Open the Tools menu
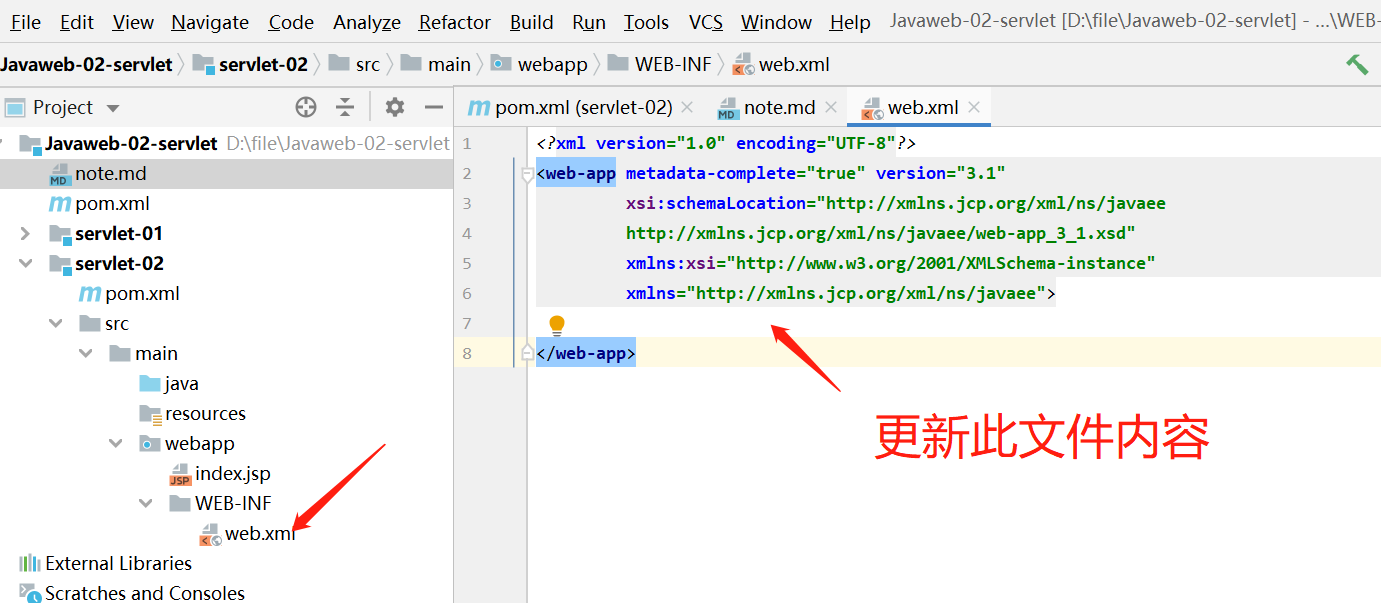This screenshot has width=1381, height=603. (647, 22)
